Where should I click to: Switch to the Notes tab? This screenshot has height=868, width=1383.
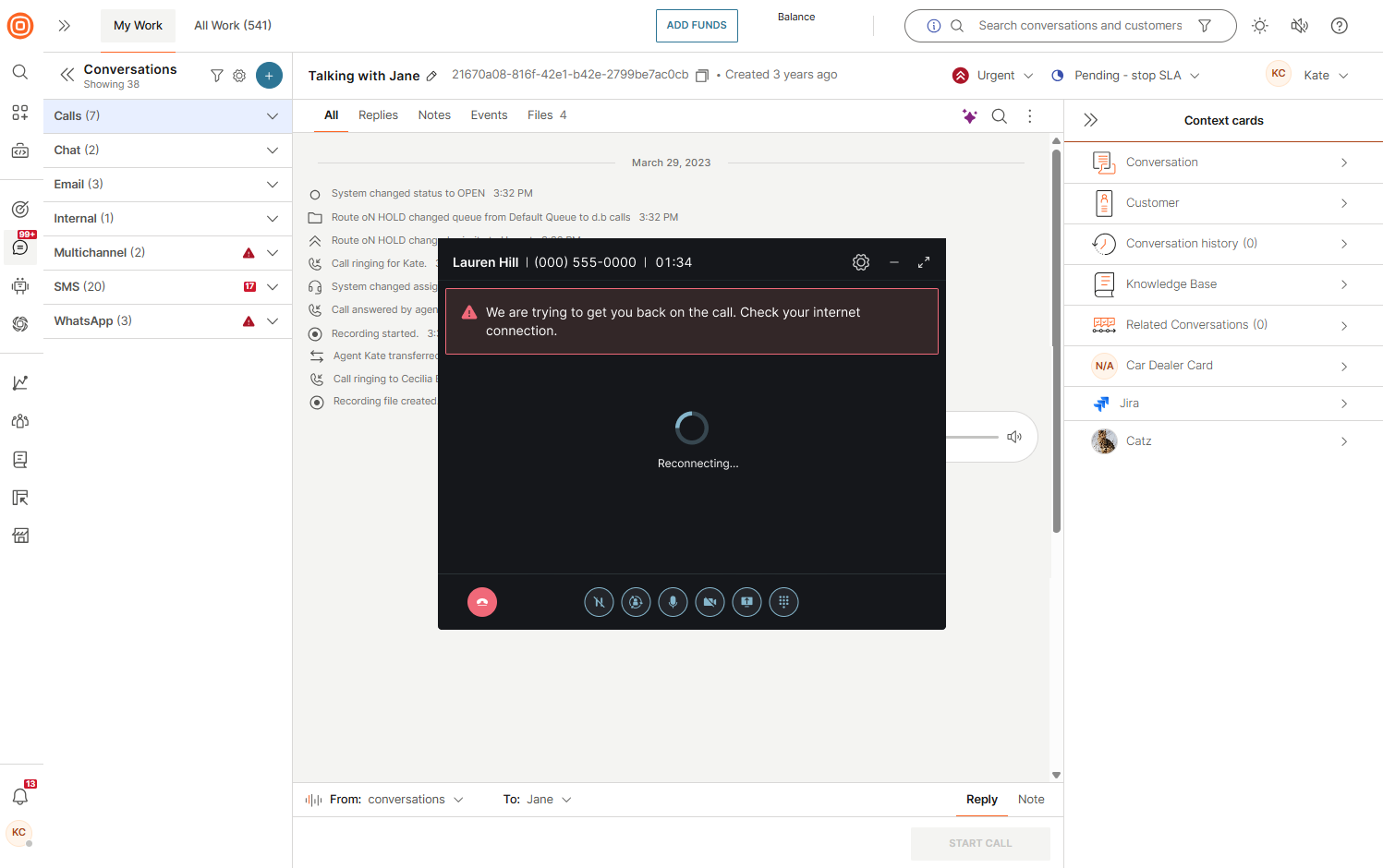click(x=434, y=115)
